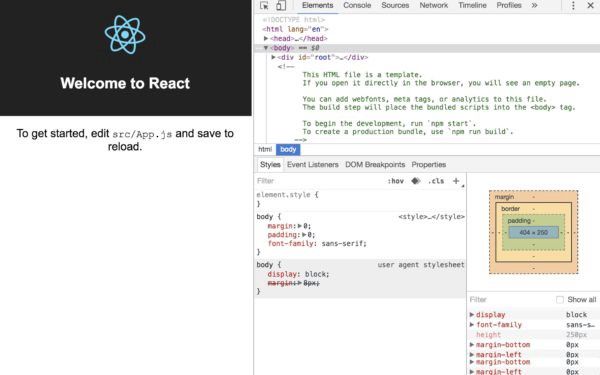Open the style source link
Screen dimensions: 600x375
pos(431,217)
